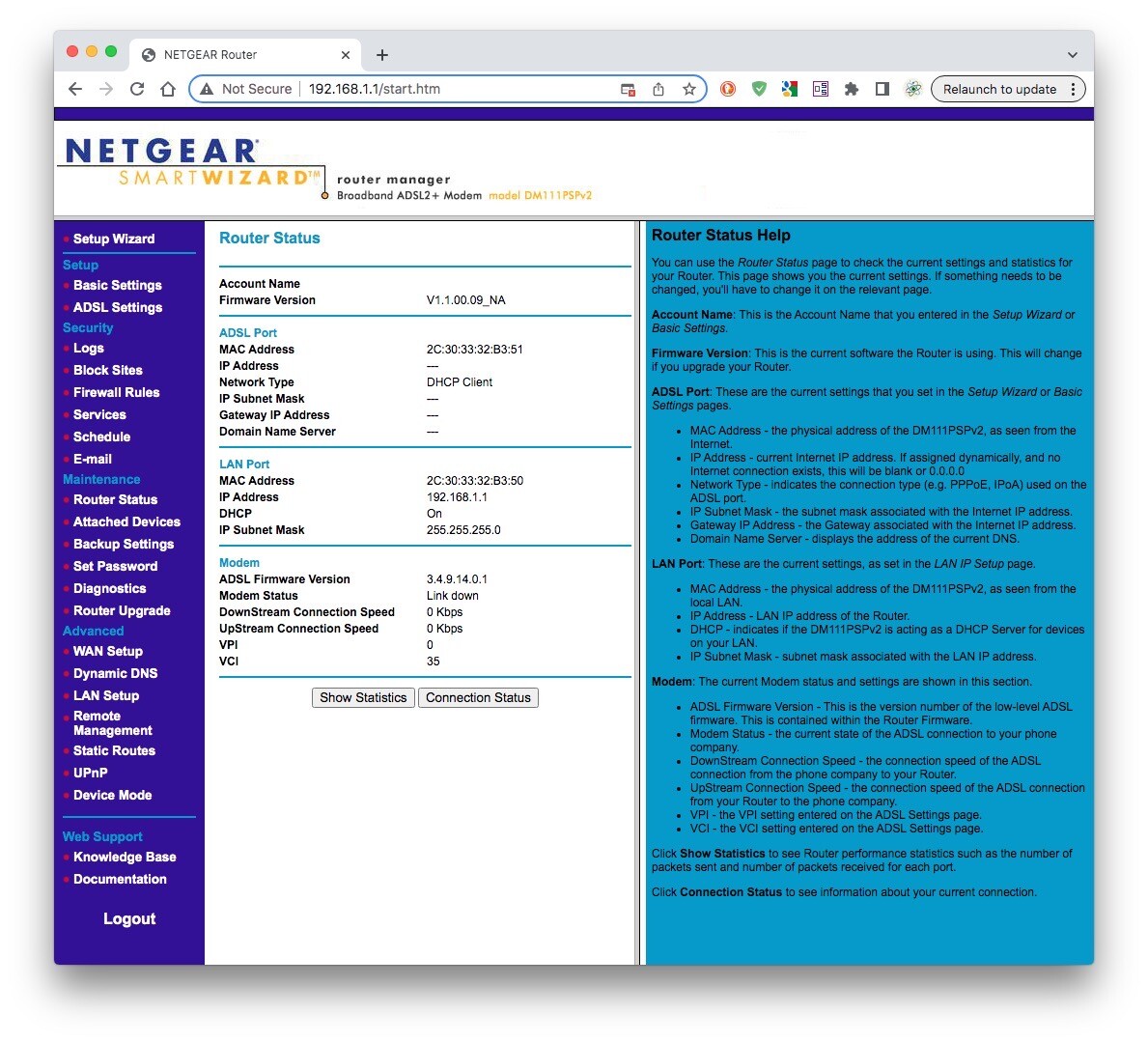
Task: Open the browser share icon
Action: [658, 90]
